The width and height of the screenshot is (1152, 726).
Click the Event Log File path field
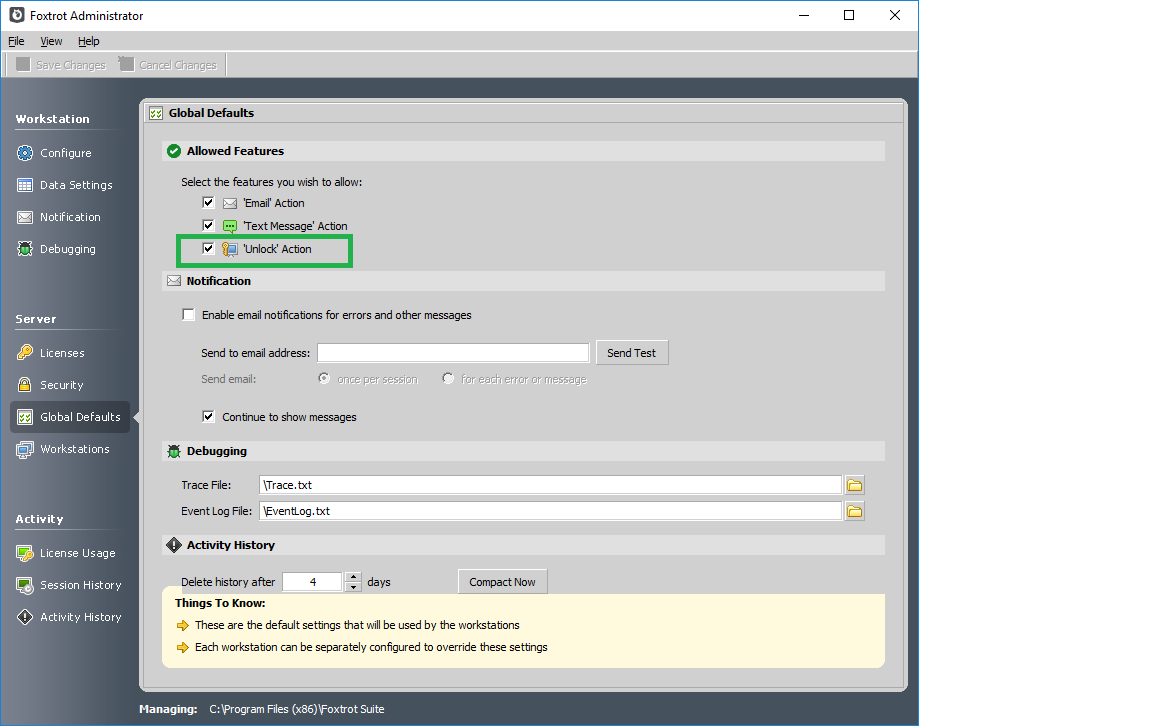tap(550, 511)
